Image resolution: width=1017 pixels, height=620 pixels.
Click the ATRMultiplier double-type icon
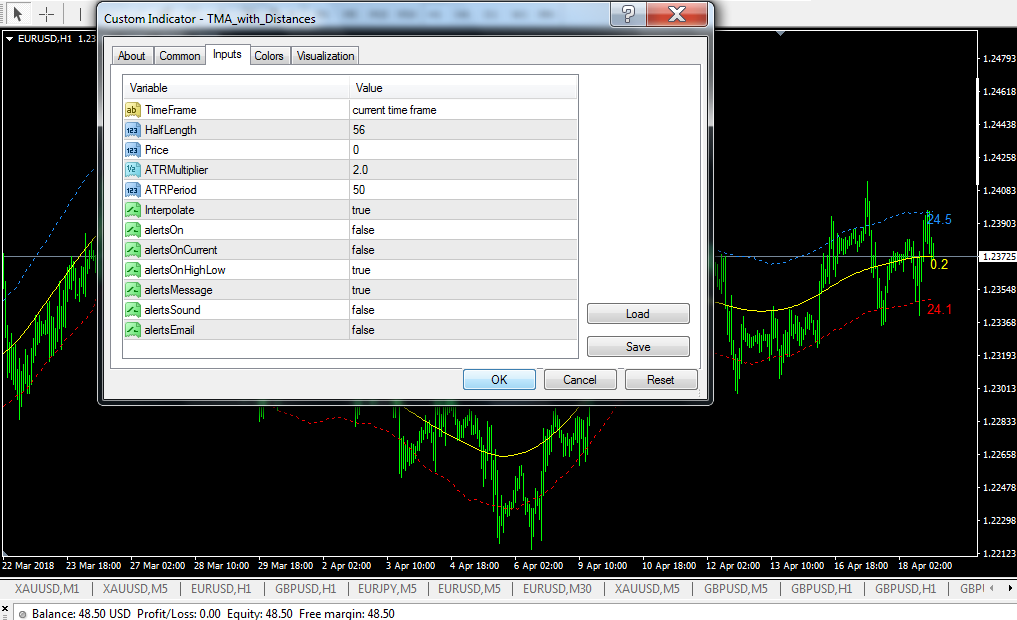tap(132, 170)
